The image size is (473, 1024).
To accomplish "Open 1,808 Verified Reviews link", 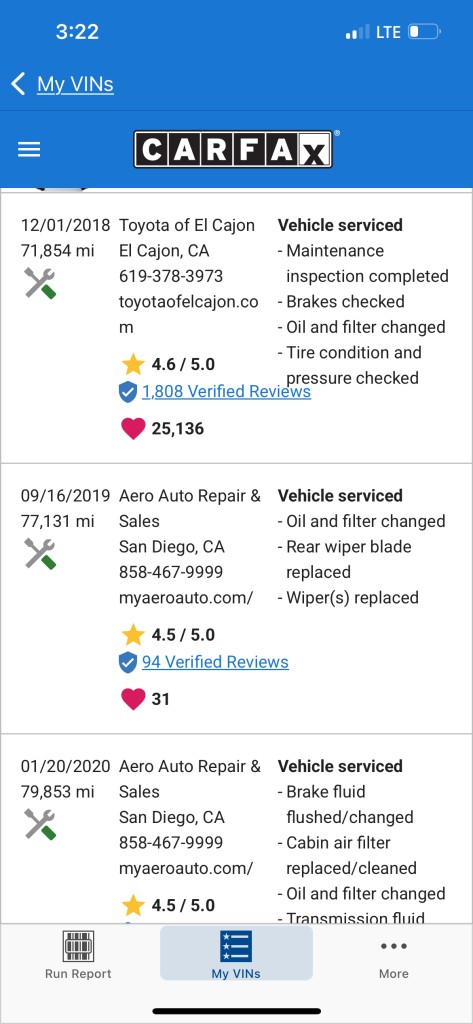I will coord(226,391).
